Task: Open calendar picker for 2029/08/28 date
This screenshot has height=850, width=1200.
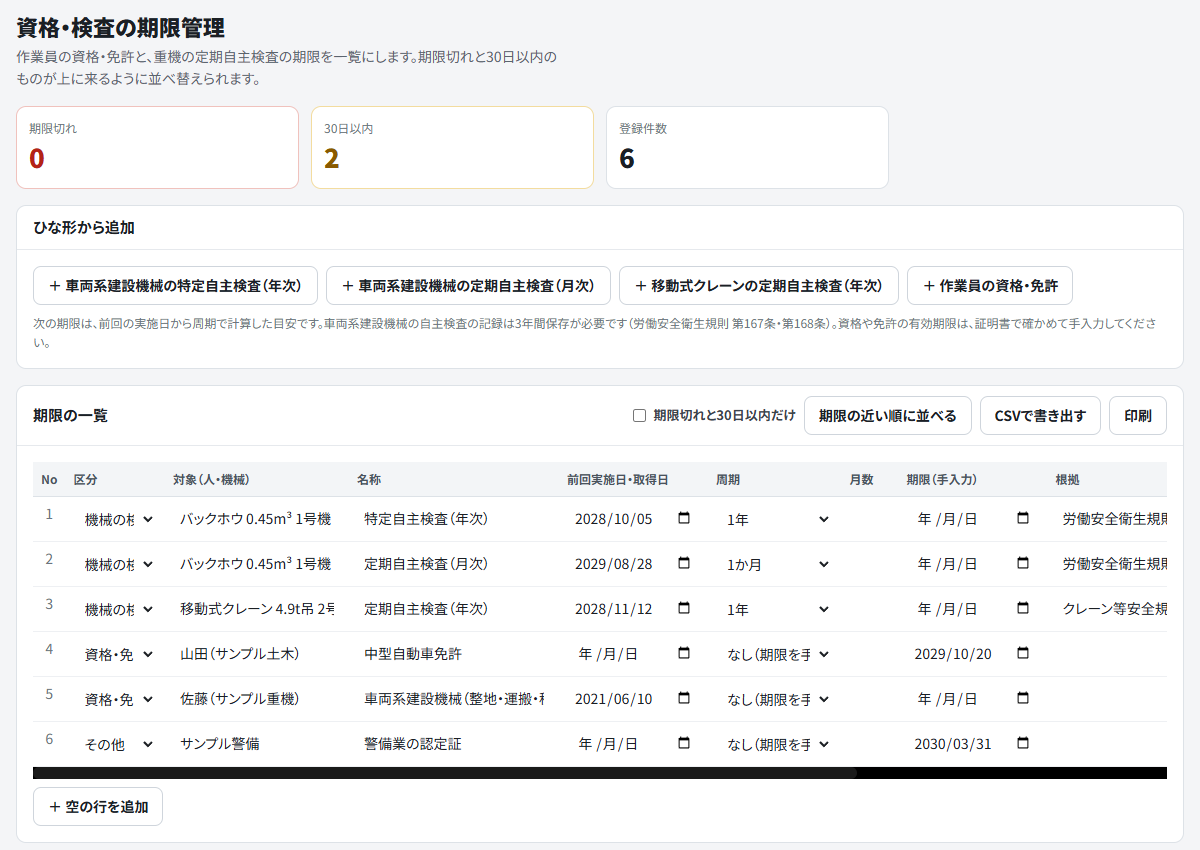Action: (684, 564)
